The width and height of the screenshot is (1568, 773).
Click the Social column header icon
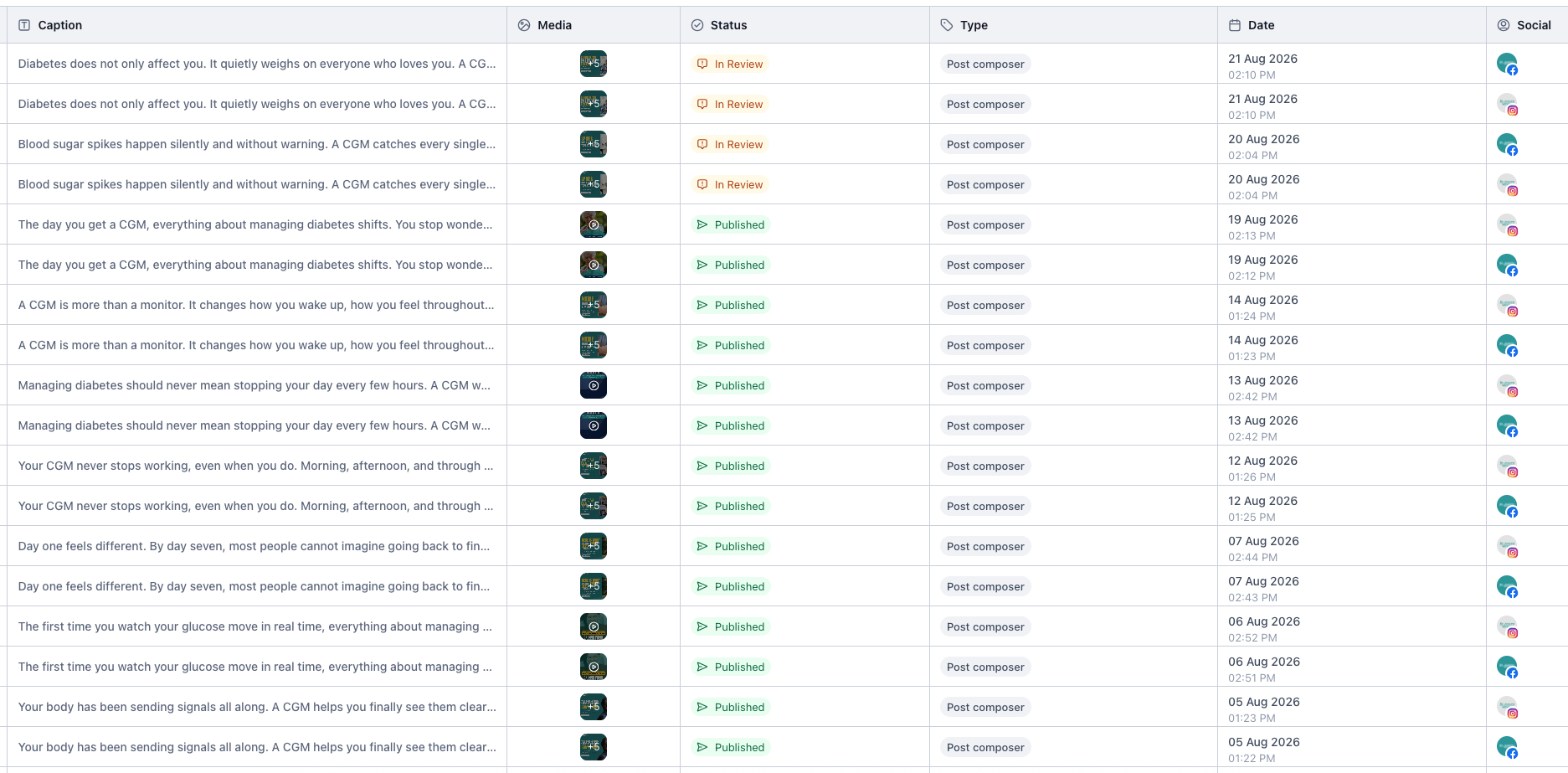(1504, 25)
